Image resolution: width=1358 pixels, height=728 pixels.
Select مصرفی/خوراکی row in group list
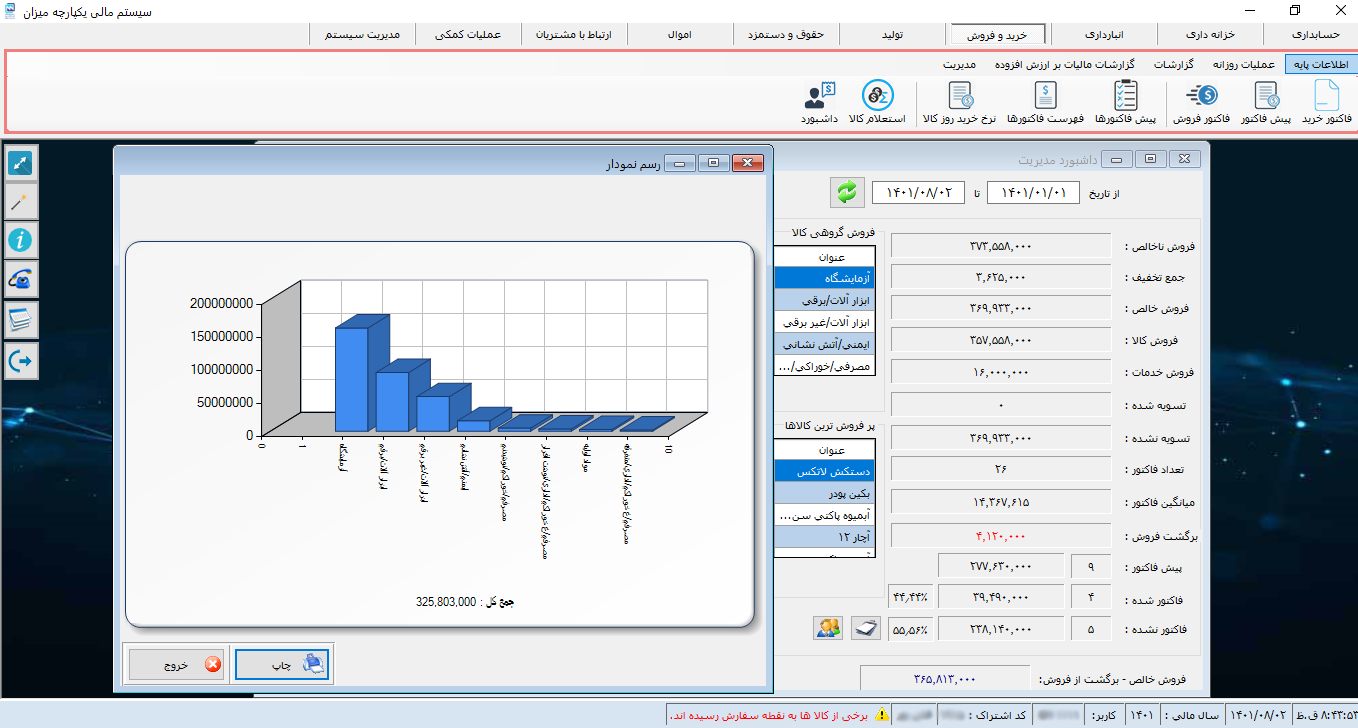point(824,365)
